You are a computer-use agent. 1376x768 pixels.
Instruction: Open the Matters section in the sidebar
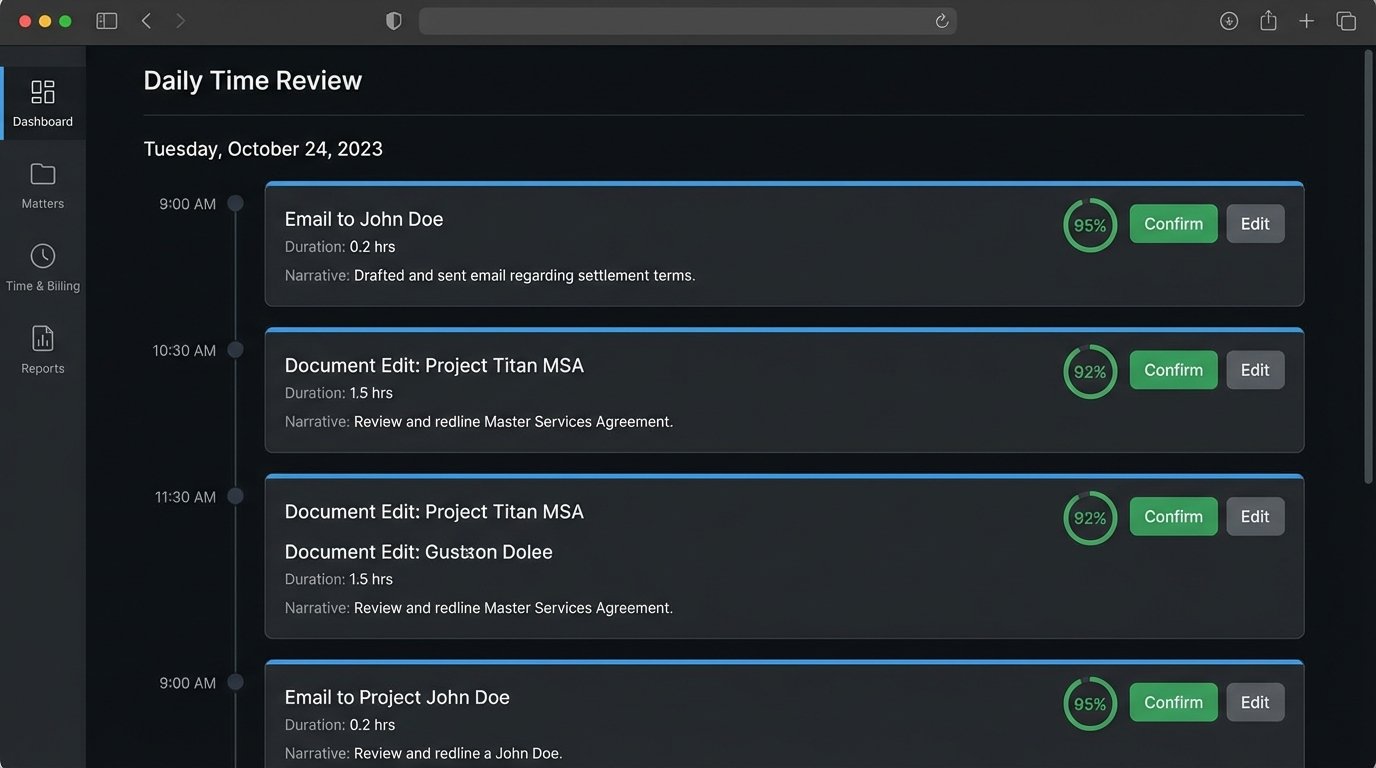[x=42, y=185]
